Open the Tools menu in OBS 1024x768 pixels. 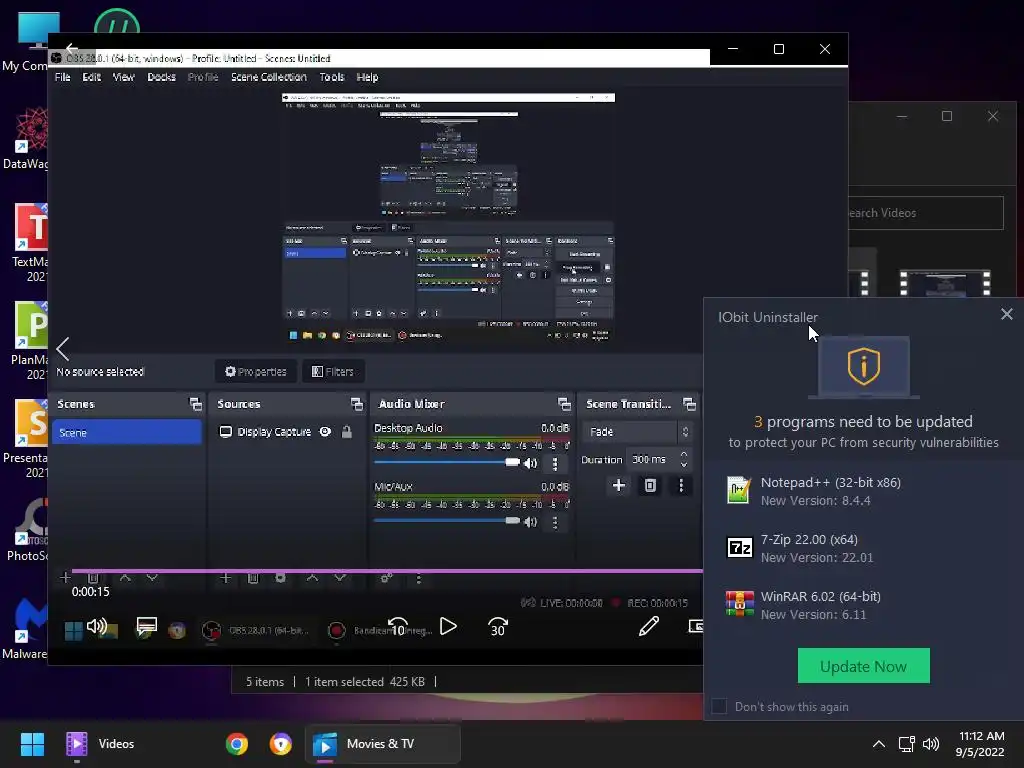coord(332,77)
